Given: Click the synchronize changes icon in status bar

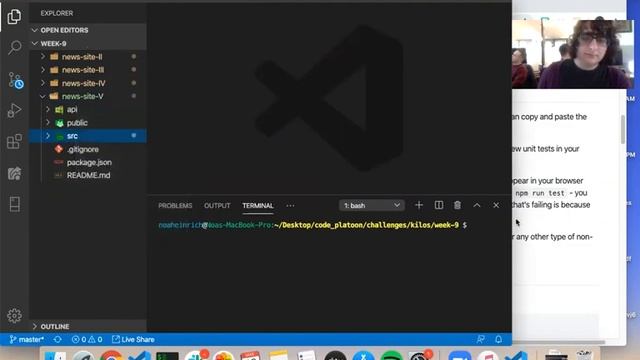Looking at the screenshot, I should point(58,339).
